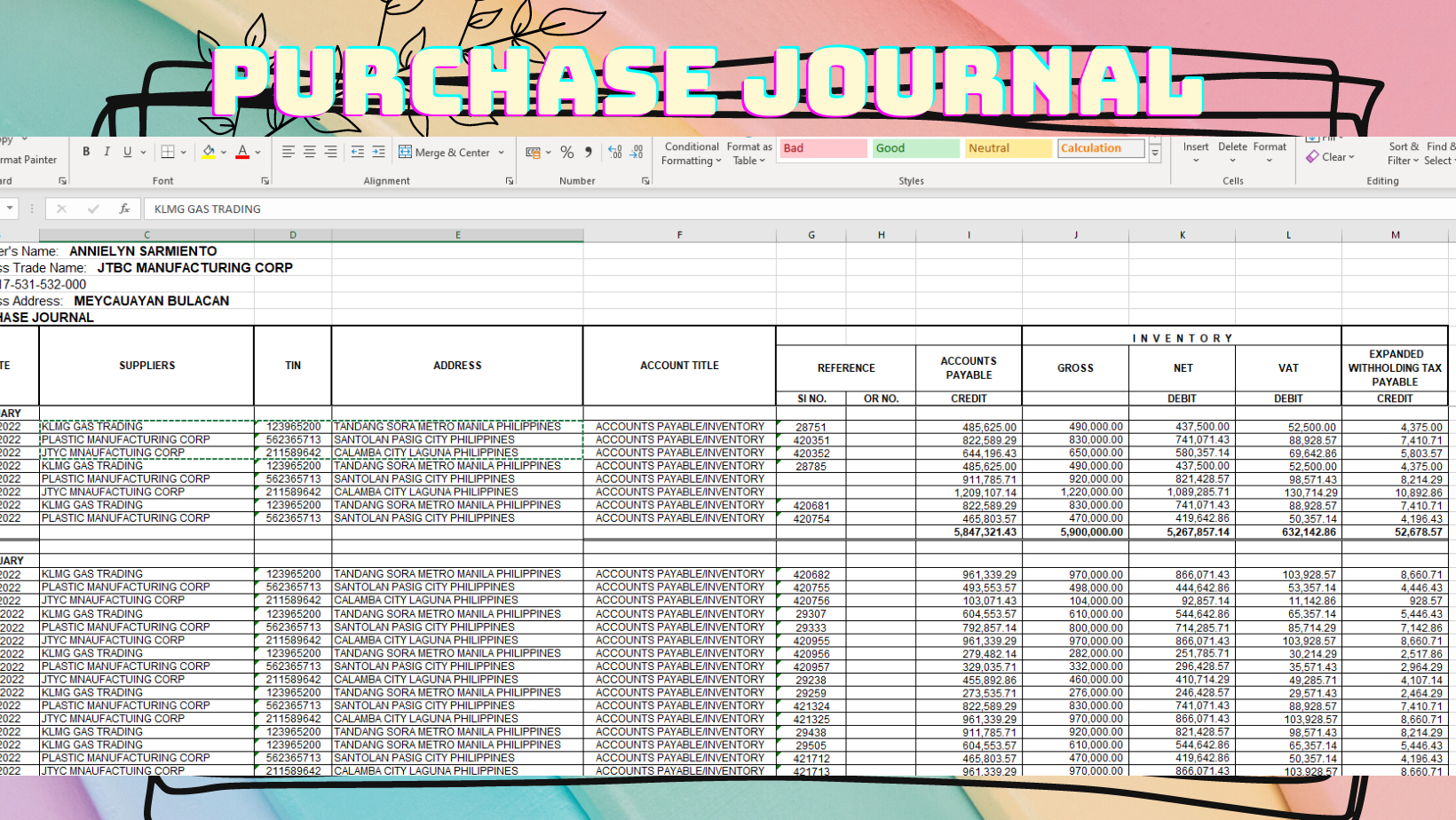Click the Insert Function fx button
The width and height of the screenshot is (1456, 820).
124,209
